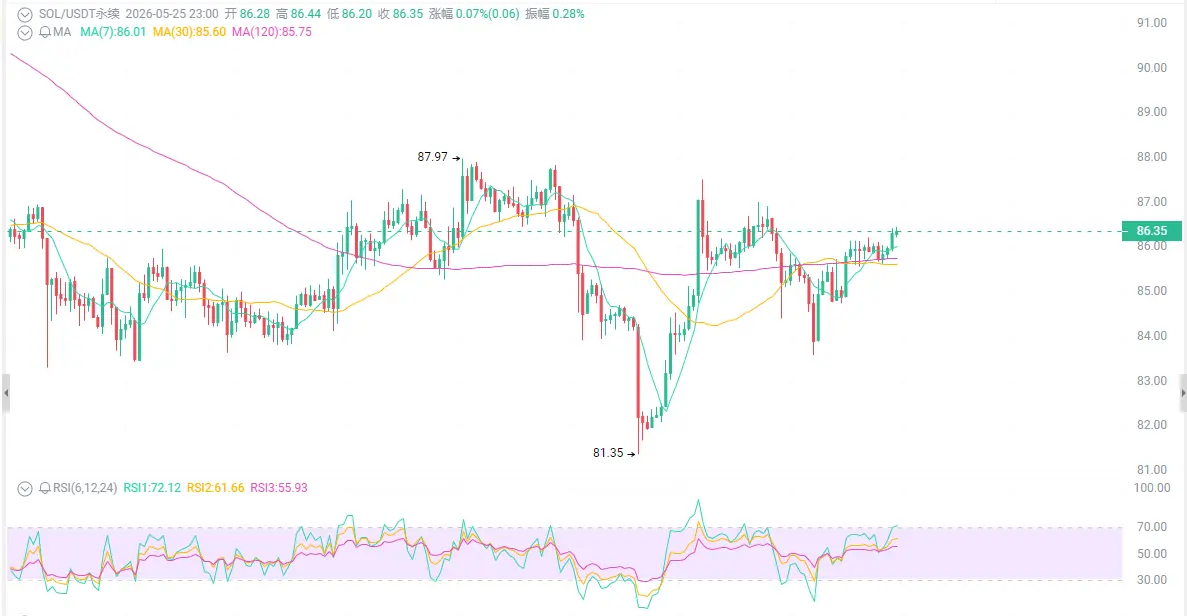Viewport: 1187px width, 616px height.
Task: Click the current price tag 86.35
Action: [x=1151, y=231]
